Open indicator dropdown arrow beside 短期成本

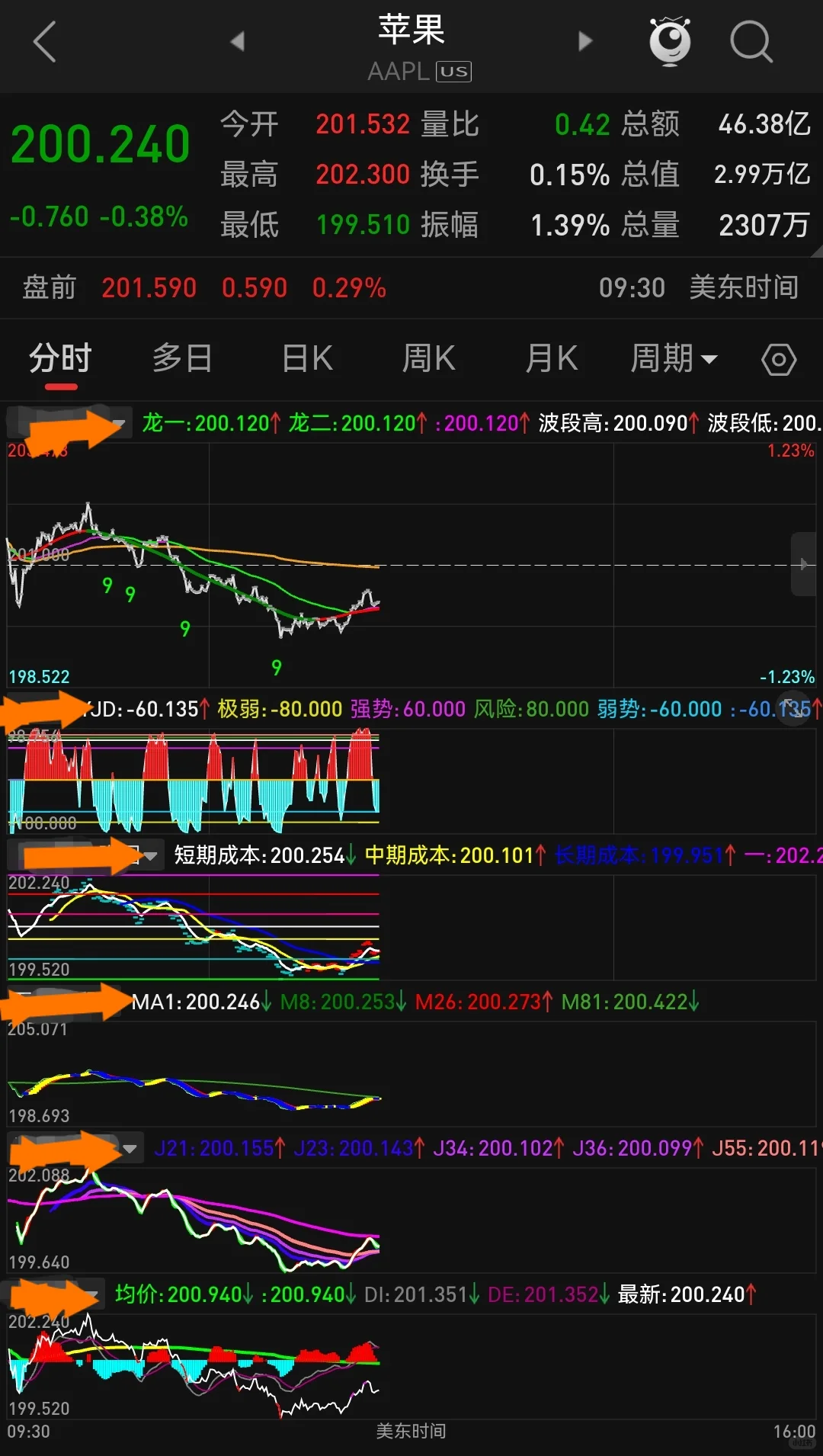(150, 856)
